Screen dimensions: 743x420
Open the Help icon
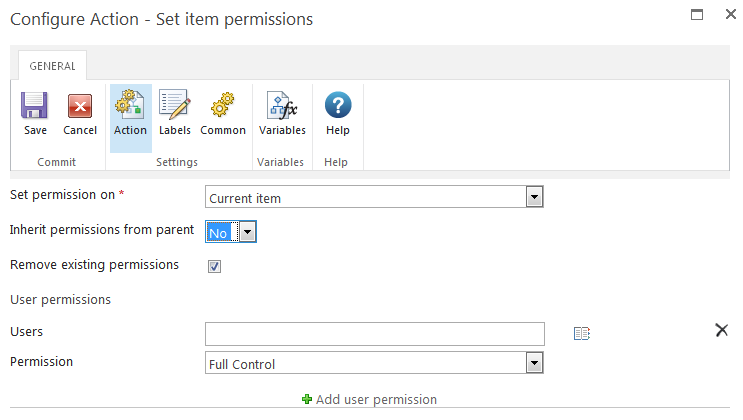pos(338,106)
